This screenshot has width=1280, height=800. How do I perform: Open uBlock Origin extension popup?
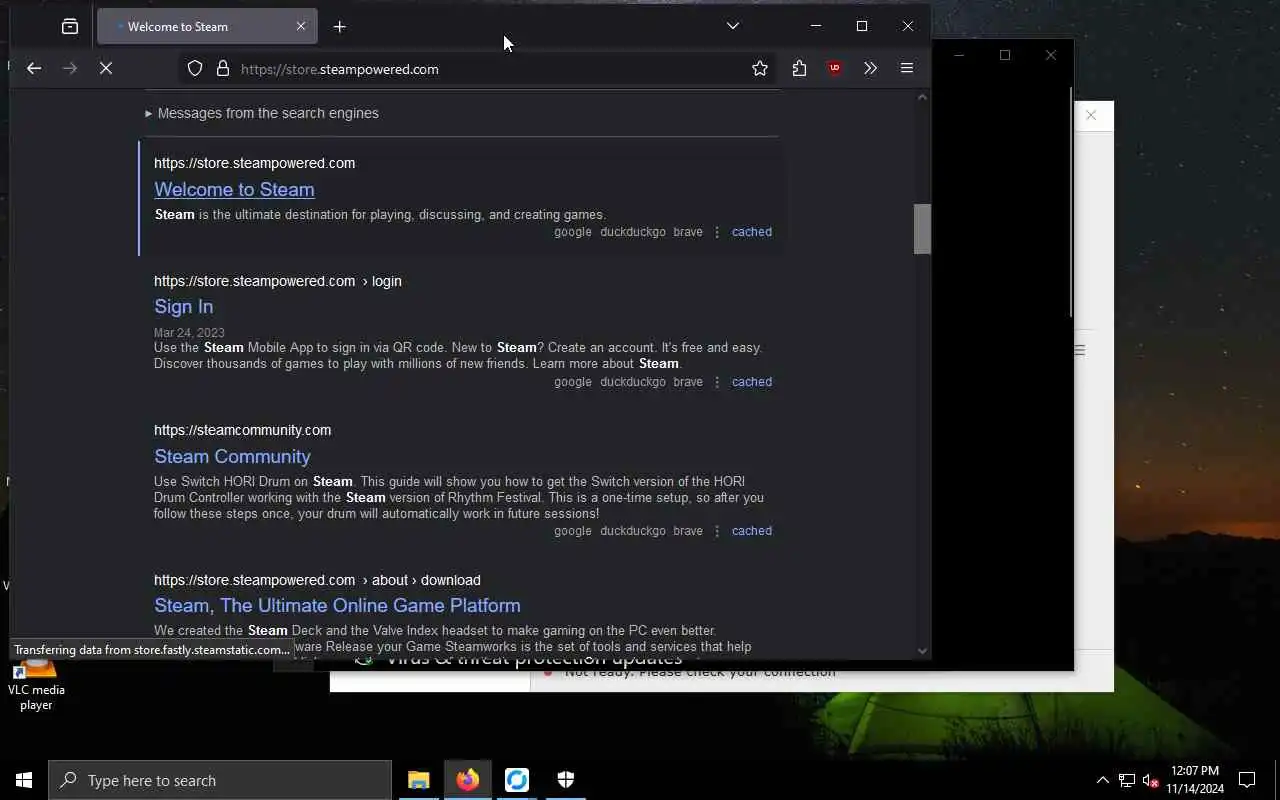[834, 68]
